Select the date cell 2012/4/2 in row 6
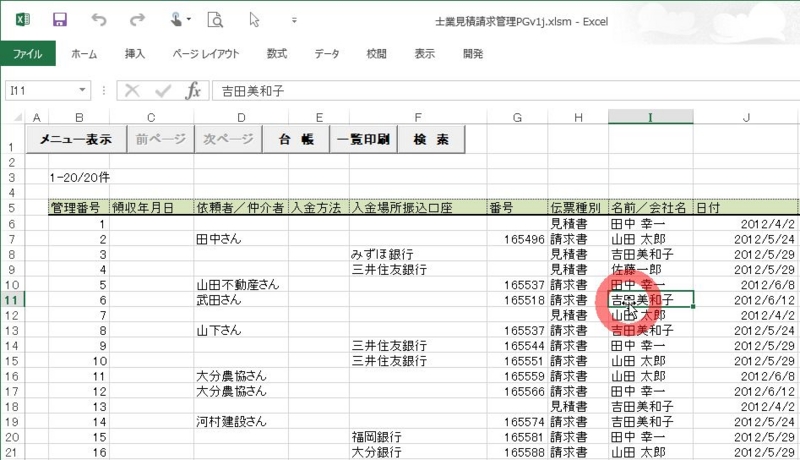 pos(746,223)
